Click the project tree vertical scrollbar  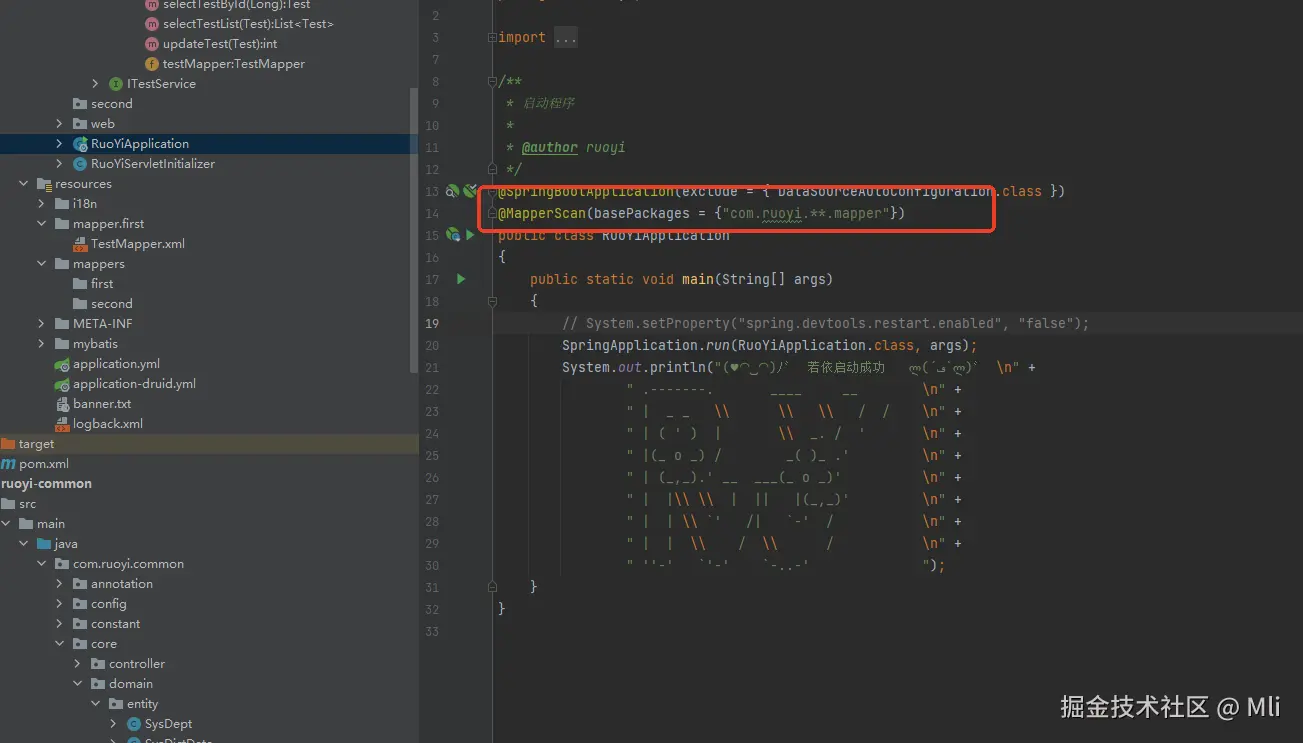(414, 230)
